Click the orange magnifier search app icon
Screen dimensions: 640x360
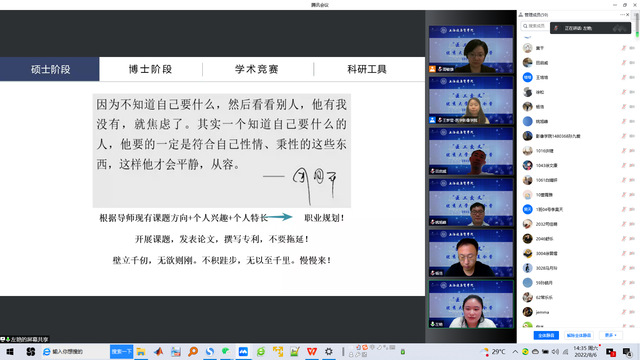(x=193, y=351)
